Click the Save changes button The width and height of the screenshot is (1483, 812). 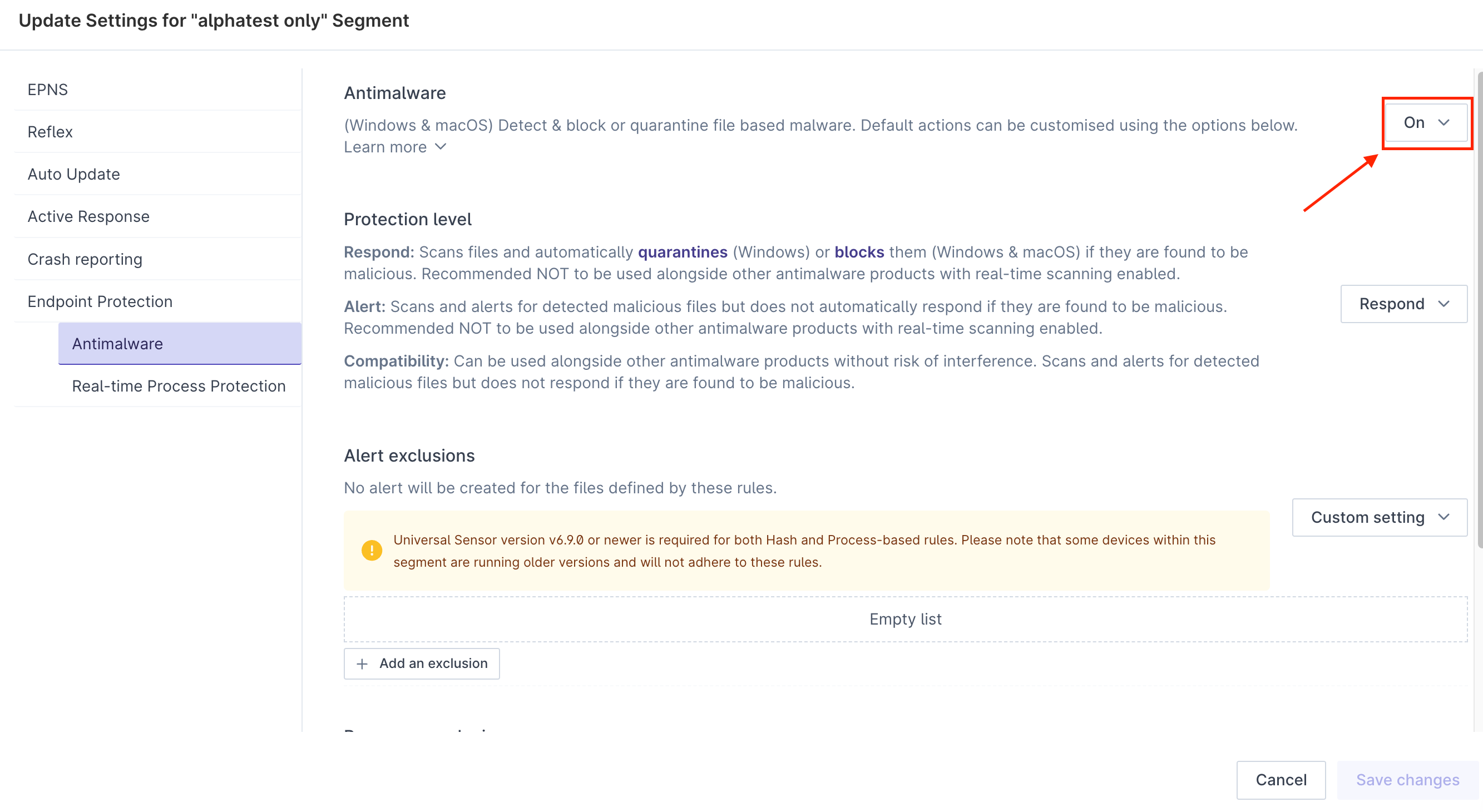(1407, 780)
